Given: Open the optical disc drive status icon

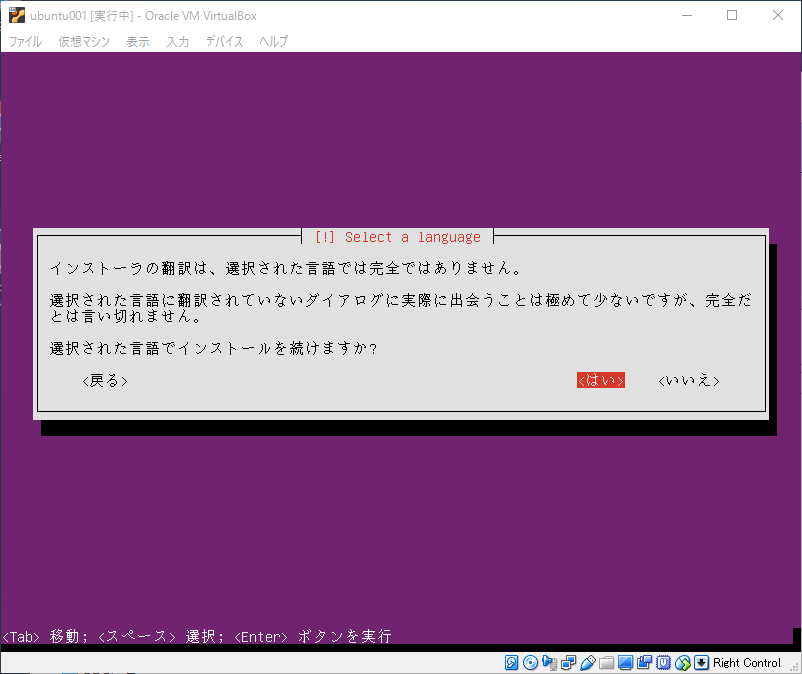Looking at the screenshot, I should tap(530, 663).
